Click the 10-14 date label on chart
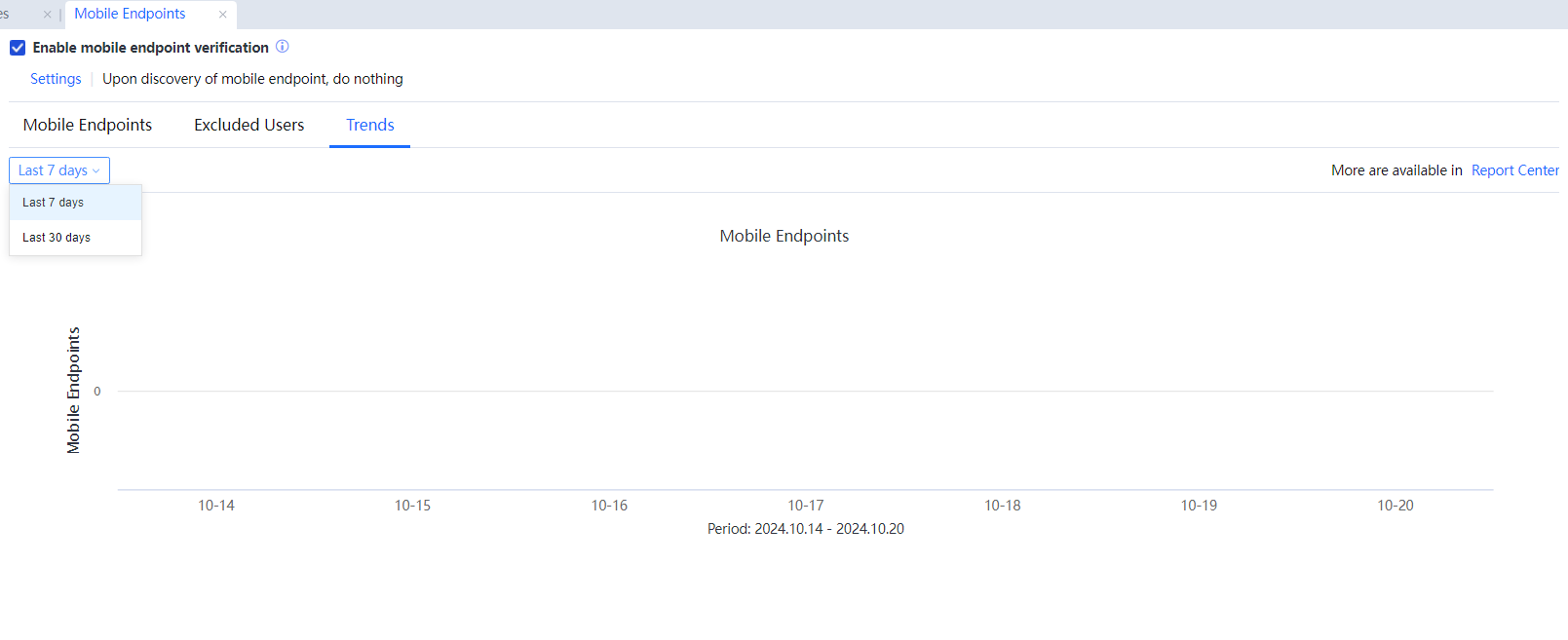 click(216, 506)
